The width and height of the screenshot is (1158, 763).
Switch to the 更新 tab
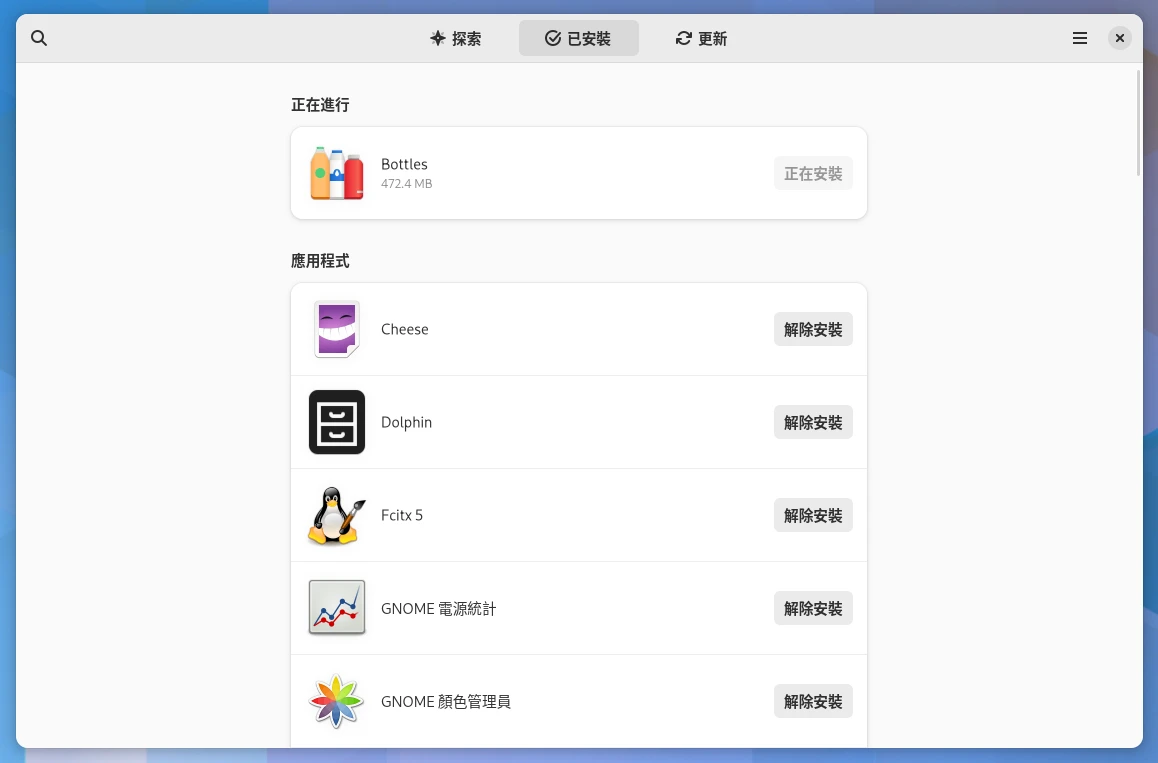pyautogui.click(x=702, y=38)
